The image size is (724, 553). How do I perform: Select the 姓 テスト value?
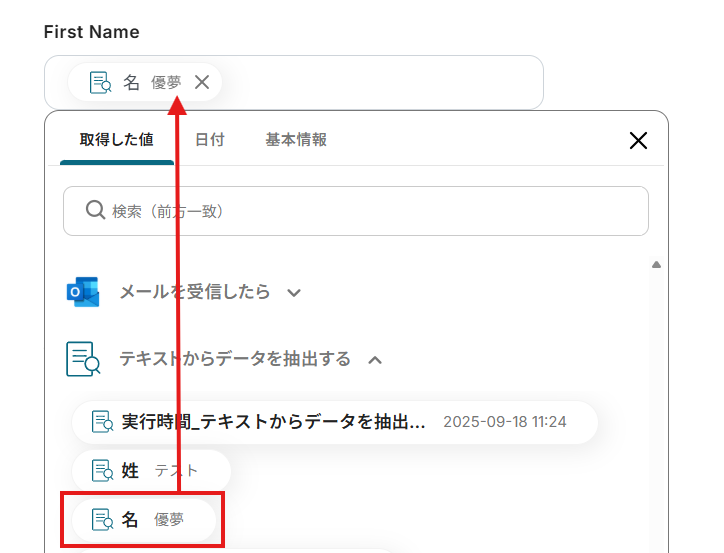(151, 470)
